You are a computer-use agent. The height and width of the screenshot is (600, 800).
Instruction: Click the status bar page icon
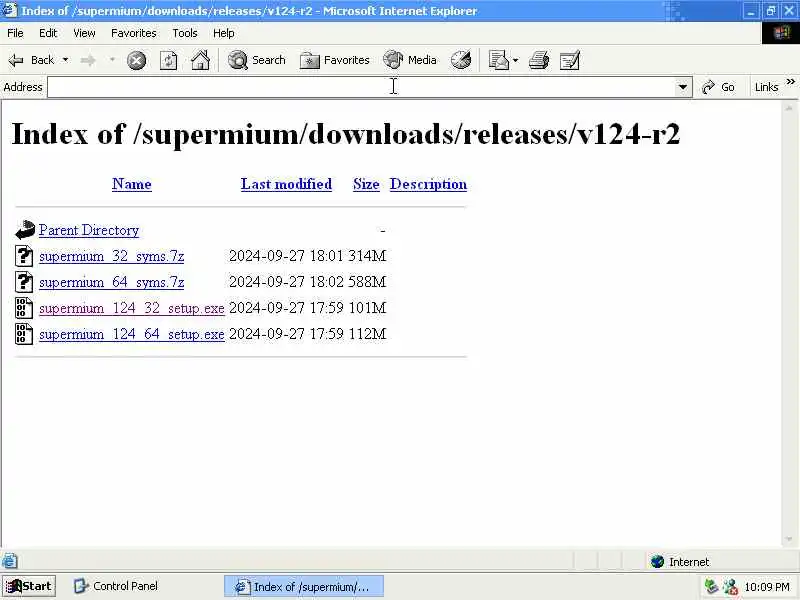pyautogui.click(x=10, y=561)
